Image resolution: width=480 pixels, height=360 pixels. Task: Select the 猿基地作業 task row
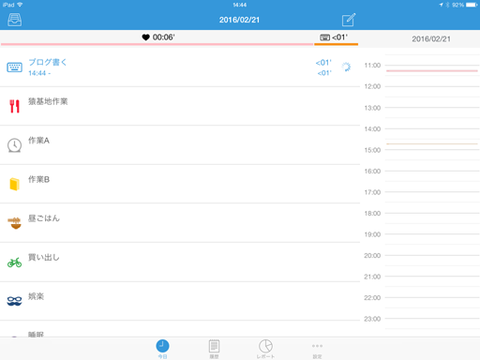pyautogui.click(x=180, y=106)
